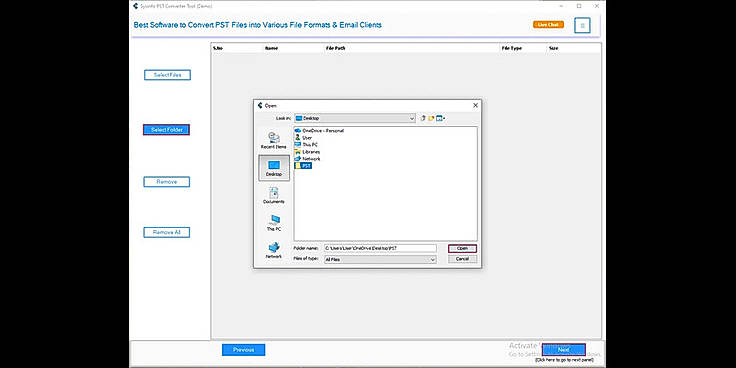
Task: Click the Name column header
Action: [x=271, y=48]
